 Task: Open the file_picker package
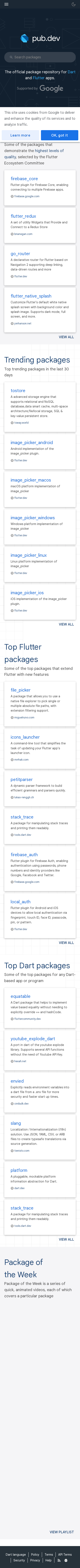tap(21, 690)
